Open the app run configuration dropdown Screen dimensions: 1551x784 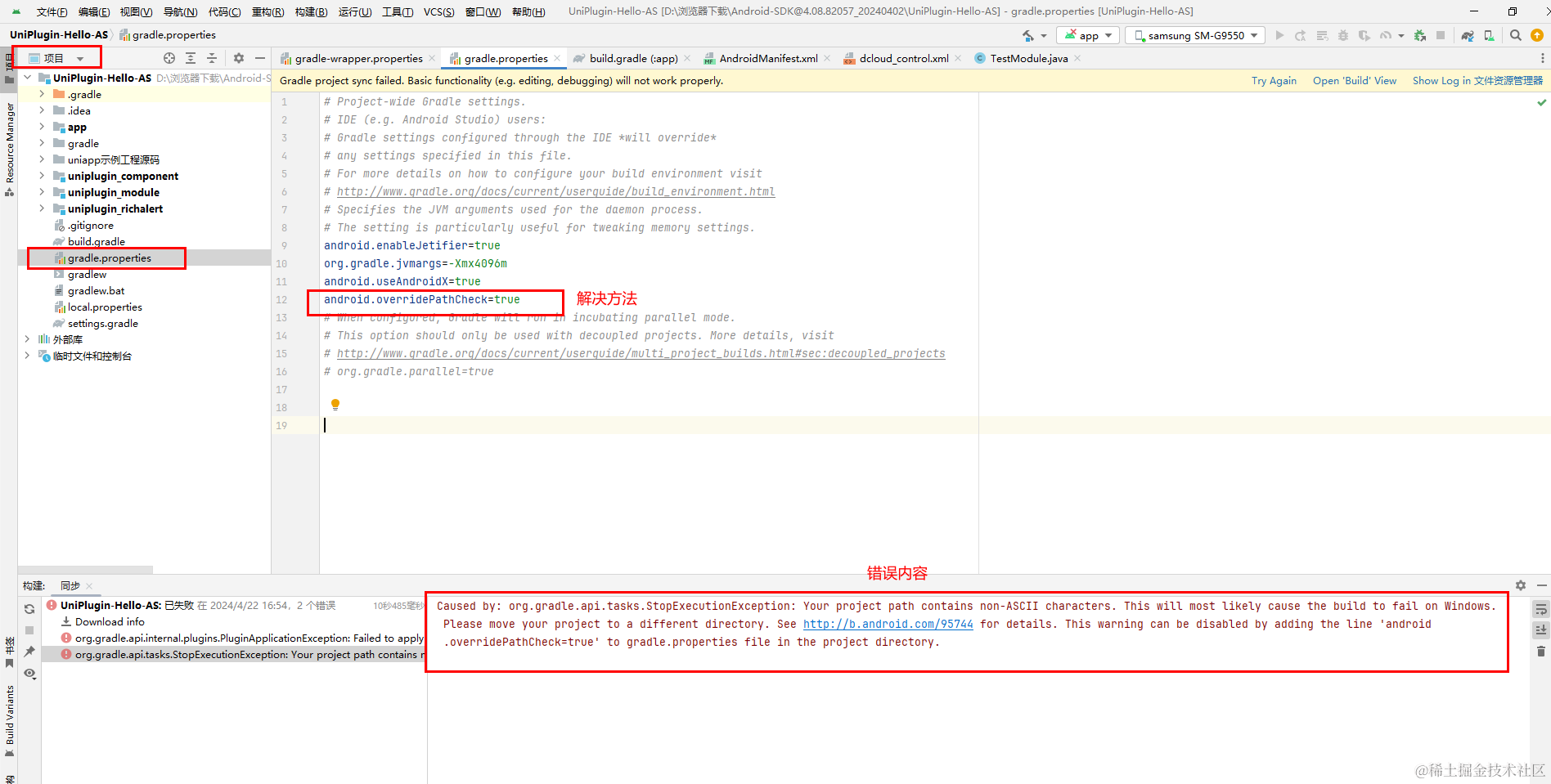[x=1088, y=35]
